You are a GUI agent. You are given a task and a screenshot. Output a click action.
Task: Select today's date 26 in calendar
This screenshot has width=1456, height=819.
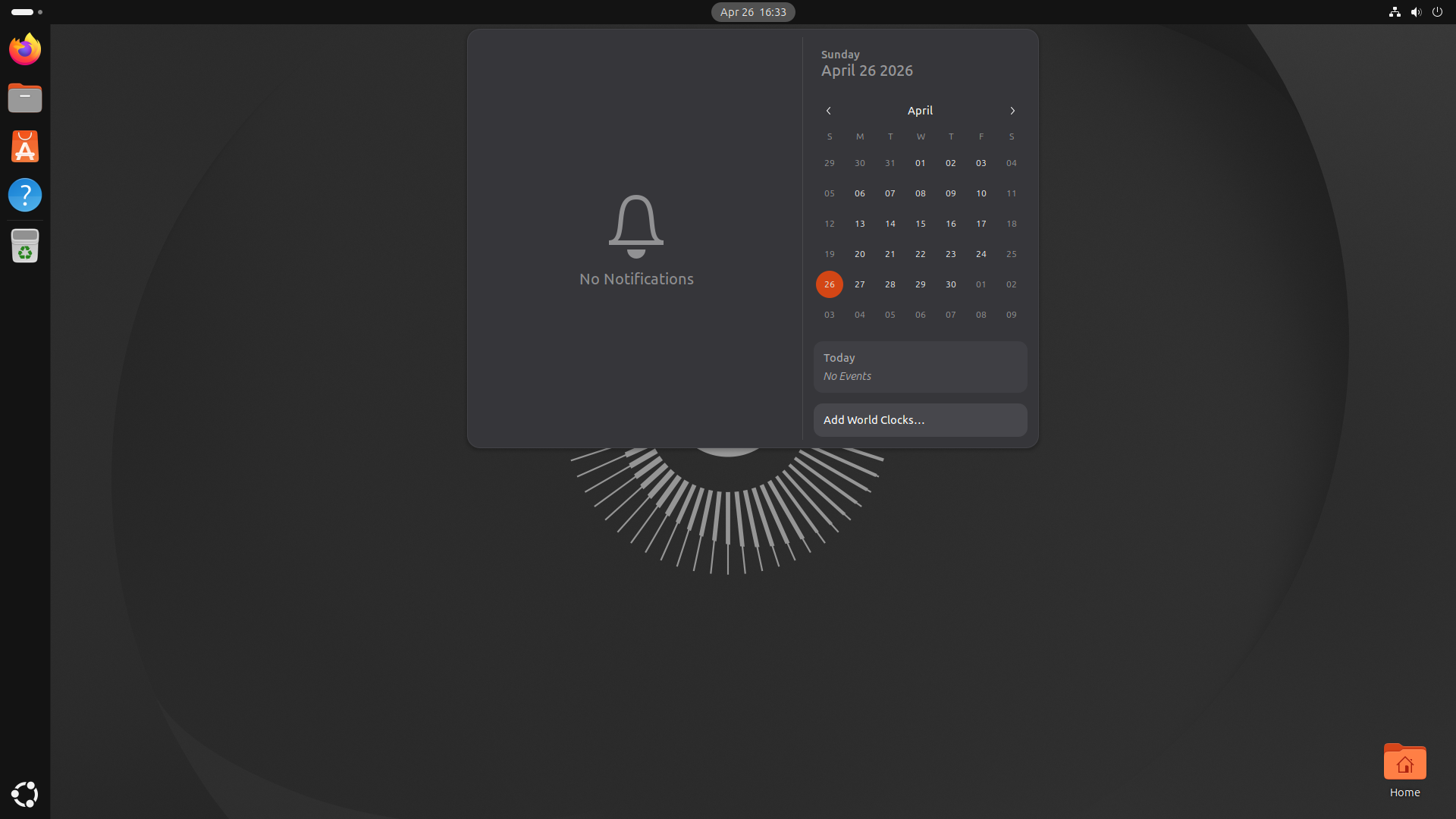(830, 284)
